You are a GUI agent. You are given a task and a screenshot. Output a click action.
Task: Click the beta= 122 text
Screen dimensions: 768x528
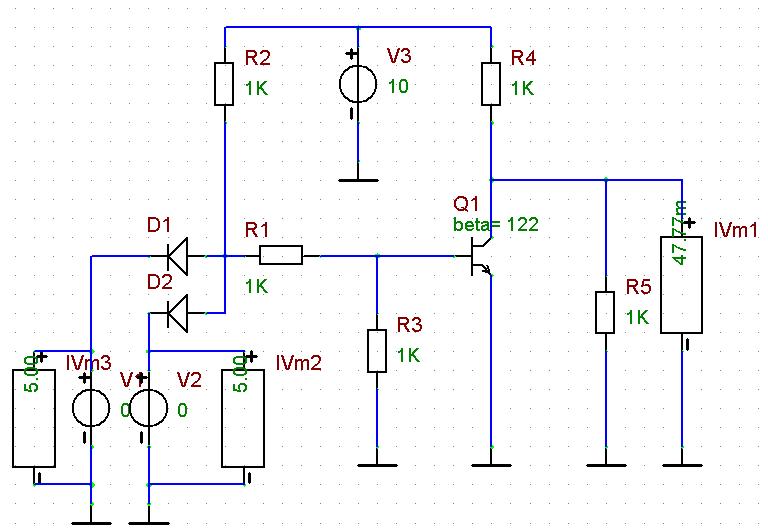(x=496, y=224)
